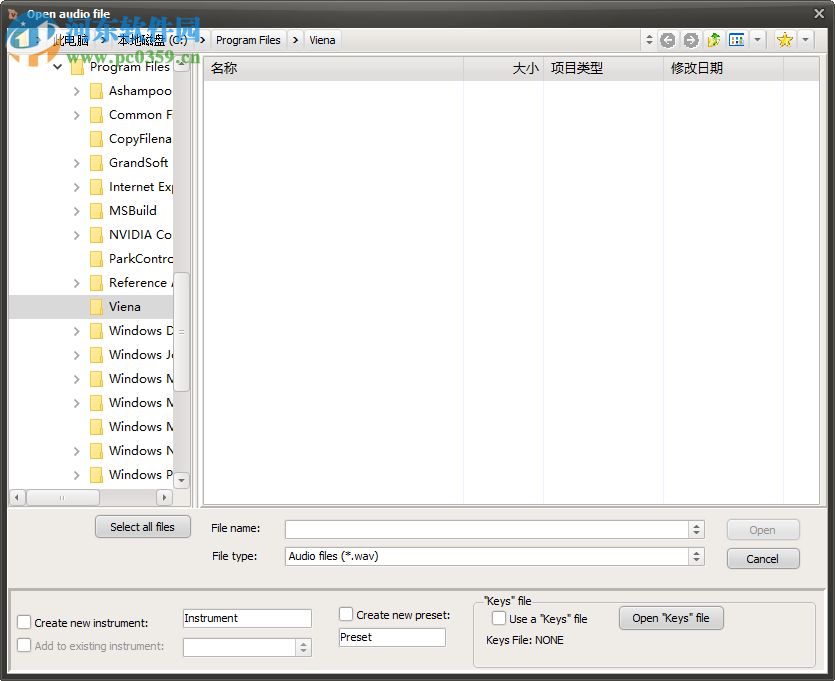
Task: Enable Use a "Keys" file
Action: [497, 618]
